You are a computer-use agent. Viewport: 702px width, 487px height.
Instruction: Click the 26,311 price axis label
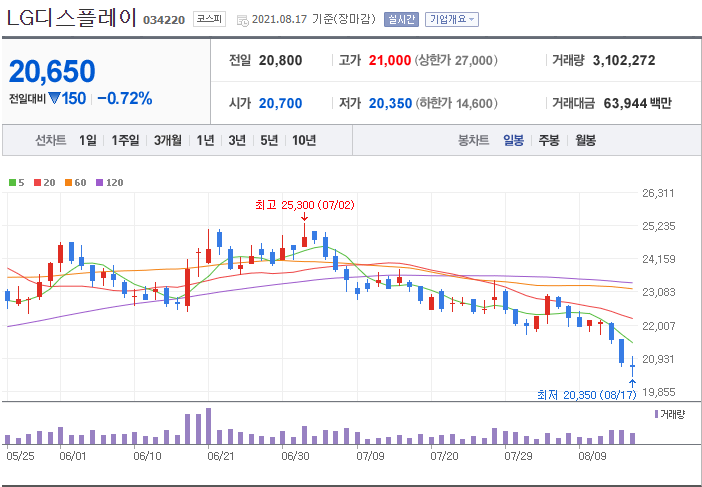click(658, 193)
